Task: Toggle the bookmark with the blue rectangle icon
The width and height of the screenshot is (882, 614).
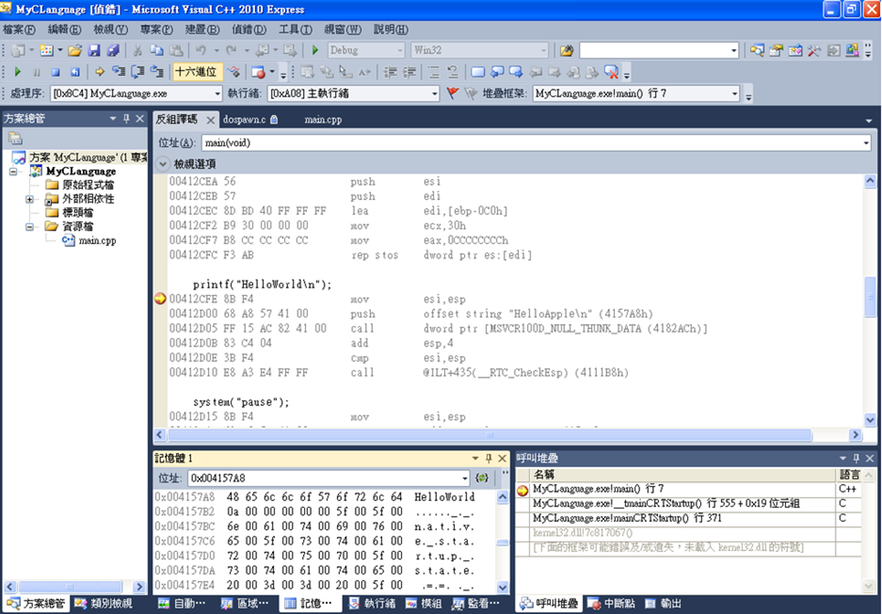Action: click(x=478, y=72)
